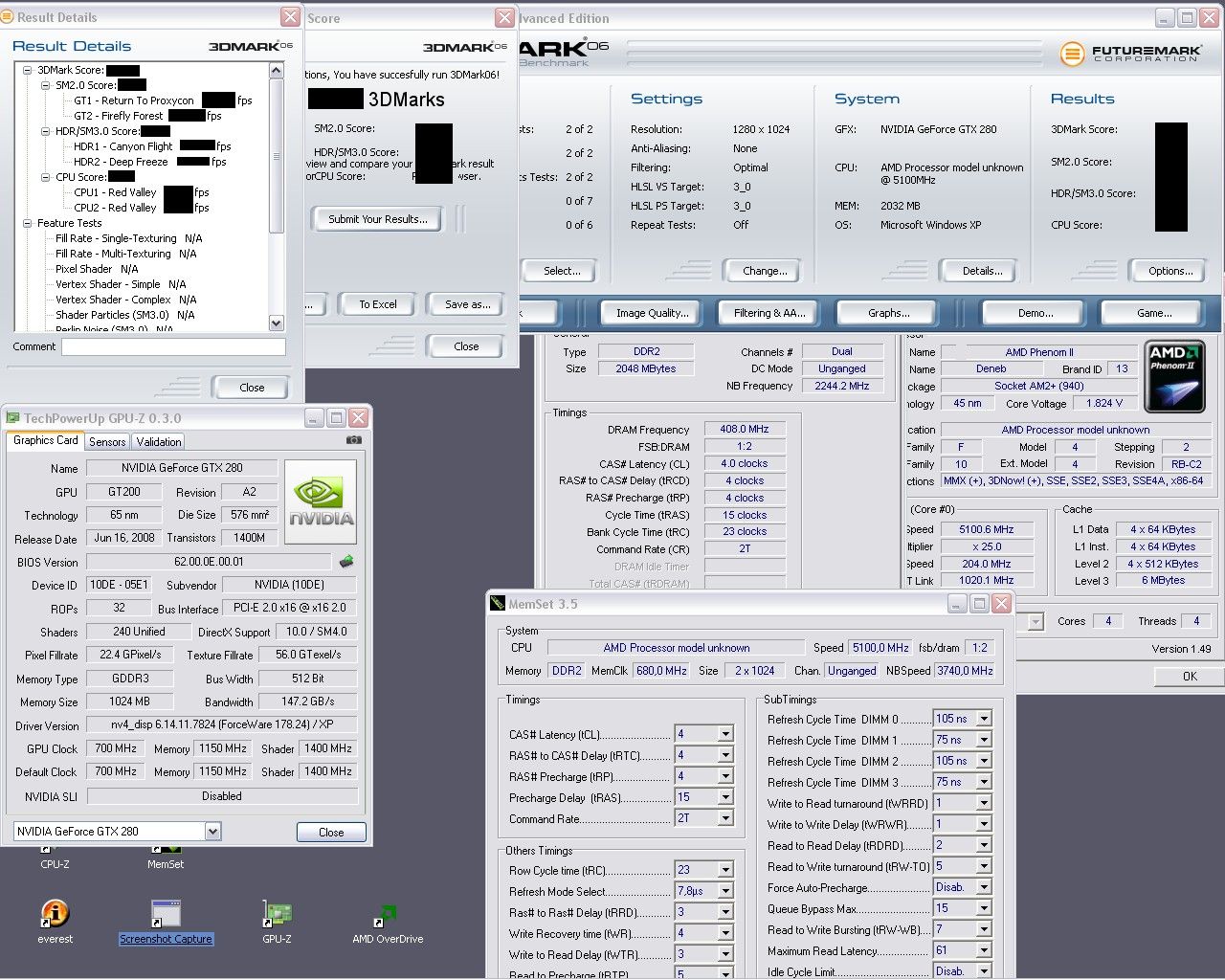Click the Graphs... button in 3DMark06
Screen dimensions: 1225x980
pos(889,313)
